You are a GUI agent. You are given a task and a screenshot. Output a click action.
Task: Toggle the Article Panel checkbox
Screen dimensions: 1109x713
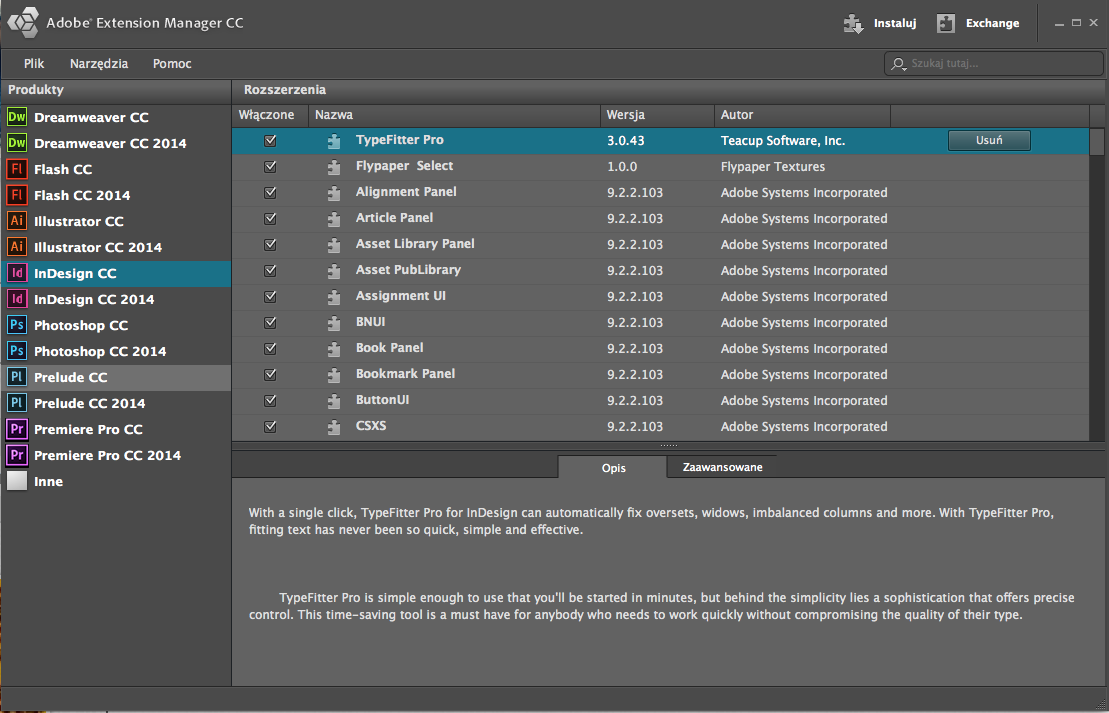tap(270, 219)
